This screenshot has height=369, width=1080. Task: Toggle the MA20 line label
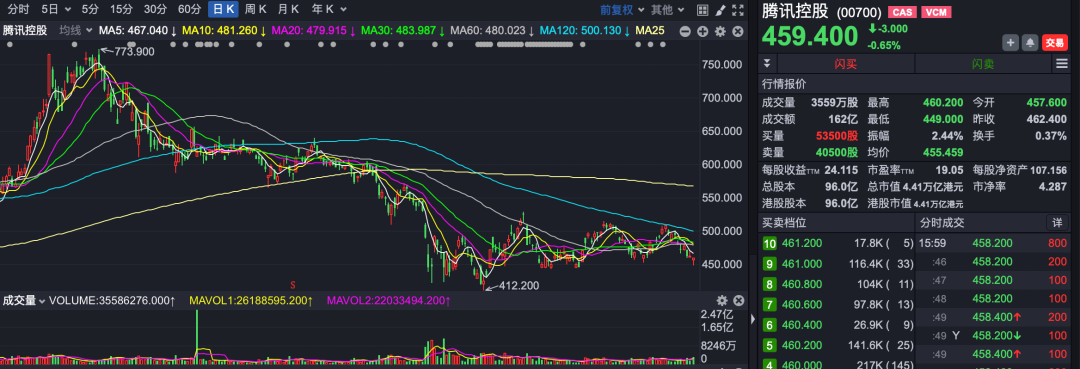click(x=313, y=31)
